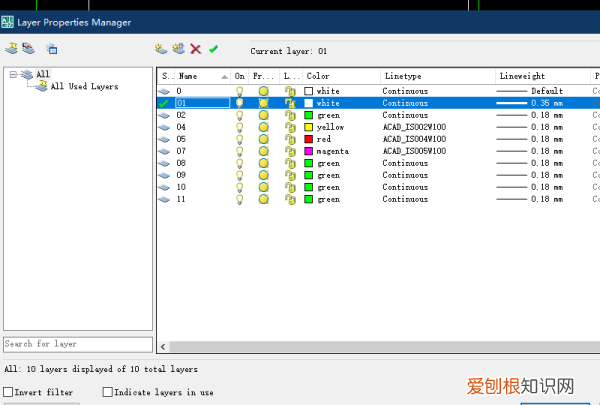Check Indicate layers in use
This screenshot has height=405, width=600.
point(108,392)
